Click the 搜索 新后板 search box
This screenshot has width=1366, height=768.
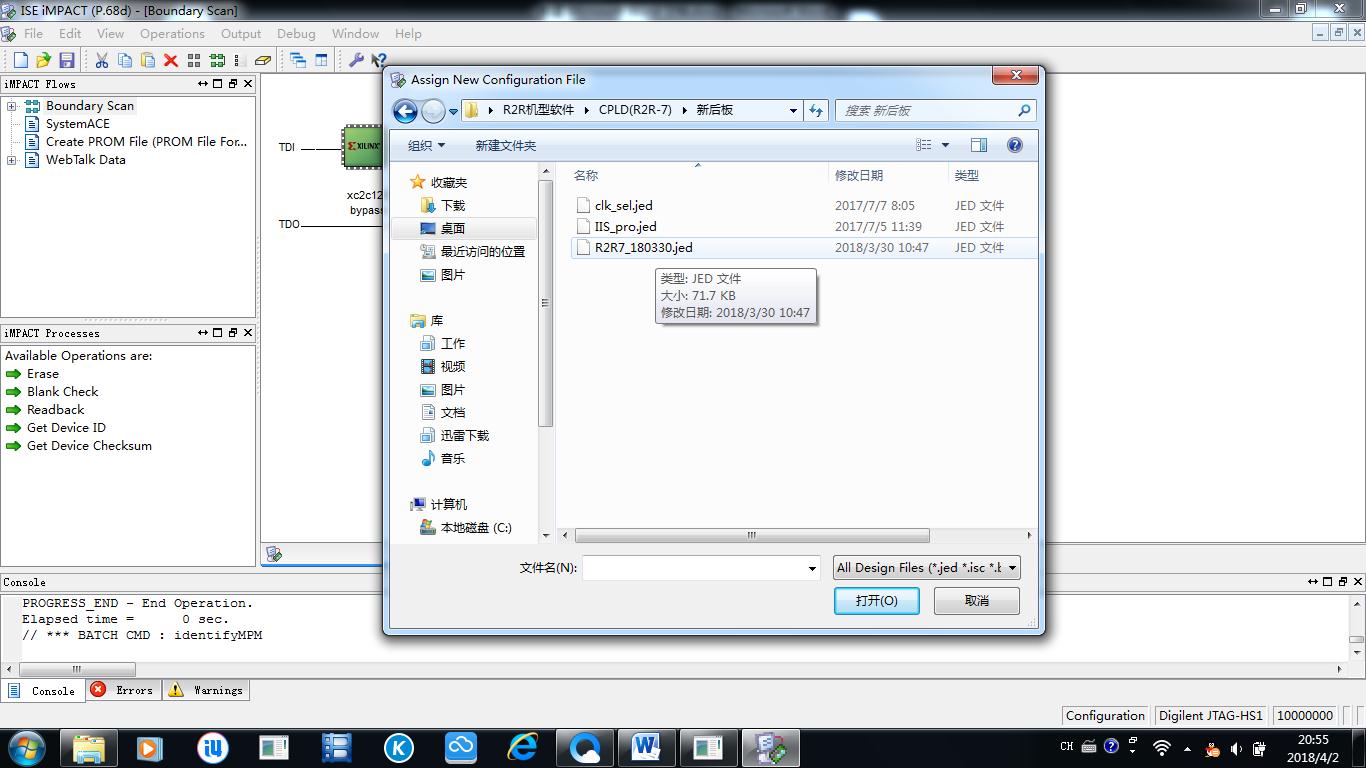[936, 110]
